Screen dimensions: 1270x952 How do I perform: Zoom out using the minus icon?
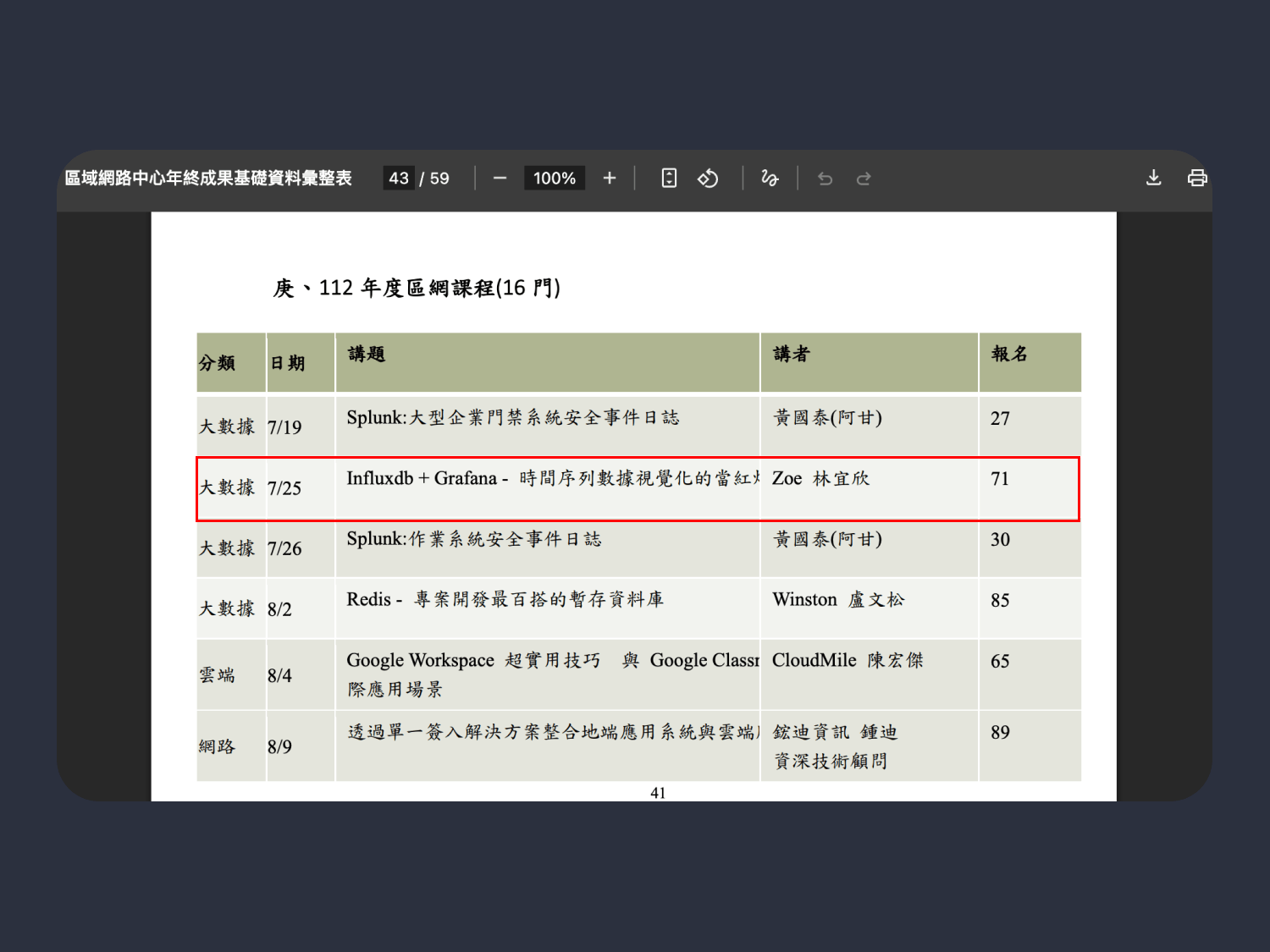click(500, 178)
